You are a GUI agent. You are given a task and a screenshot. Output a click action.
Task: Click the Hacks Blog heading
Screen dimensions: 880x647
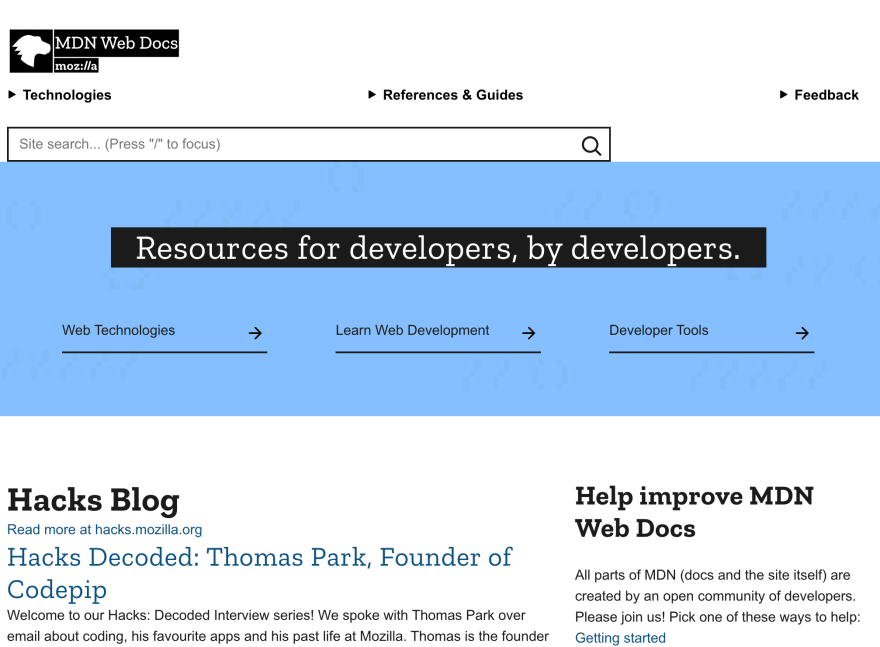(93, 500)
